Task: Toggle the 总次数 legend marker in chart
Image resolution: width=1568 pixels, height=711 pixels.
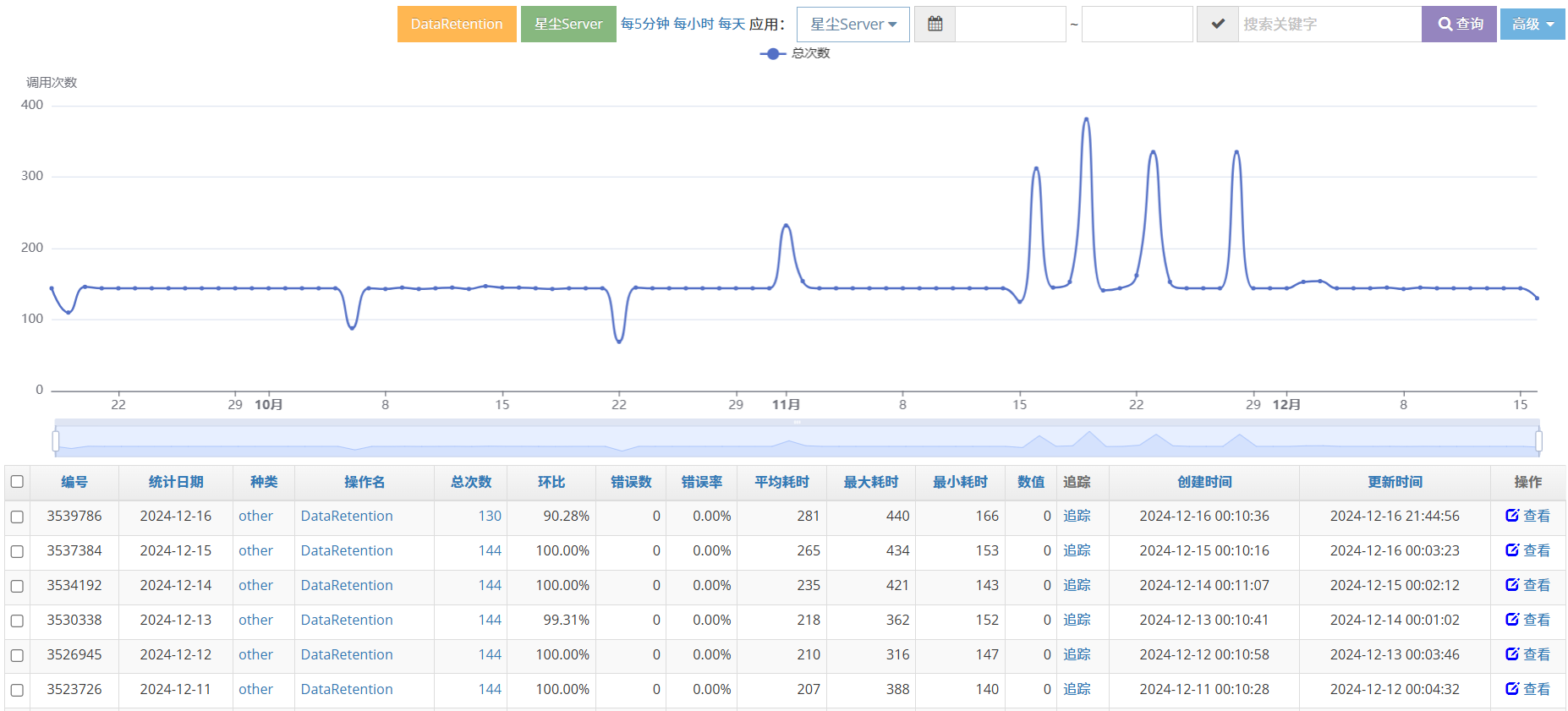Action: [x=772, y=53]
